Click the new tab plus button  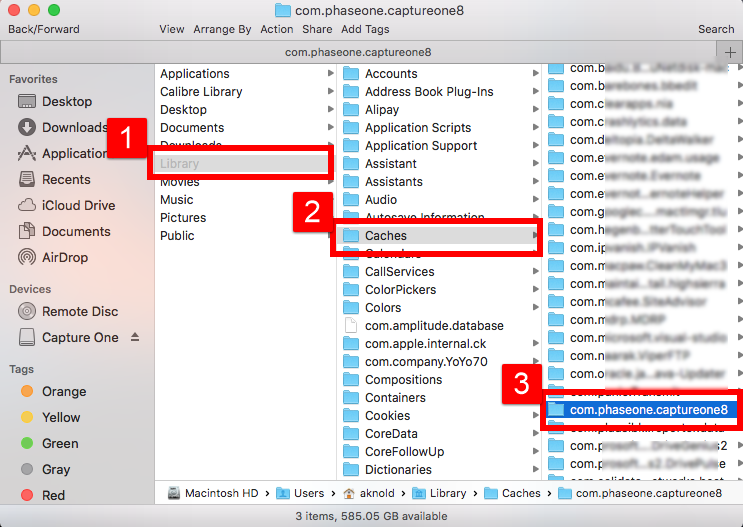731,51
